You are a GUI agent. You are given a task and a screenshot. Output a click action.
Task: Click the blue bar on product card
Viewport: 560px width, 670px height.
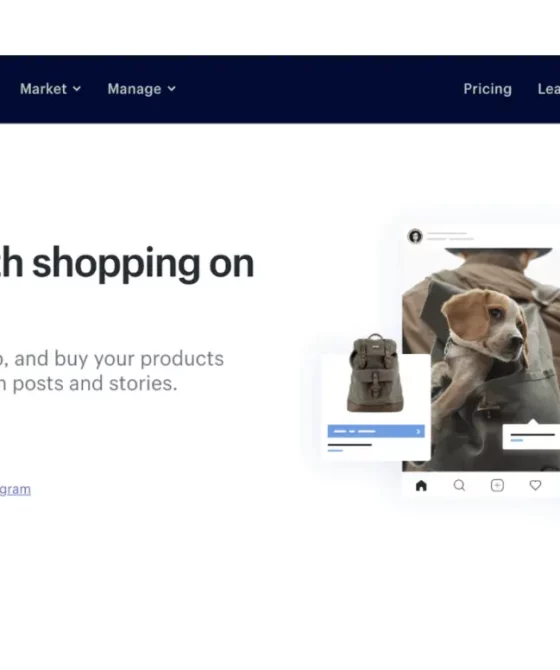tap(376, 431)
